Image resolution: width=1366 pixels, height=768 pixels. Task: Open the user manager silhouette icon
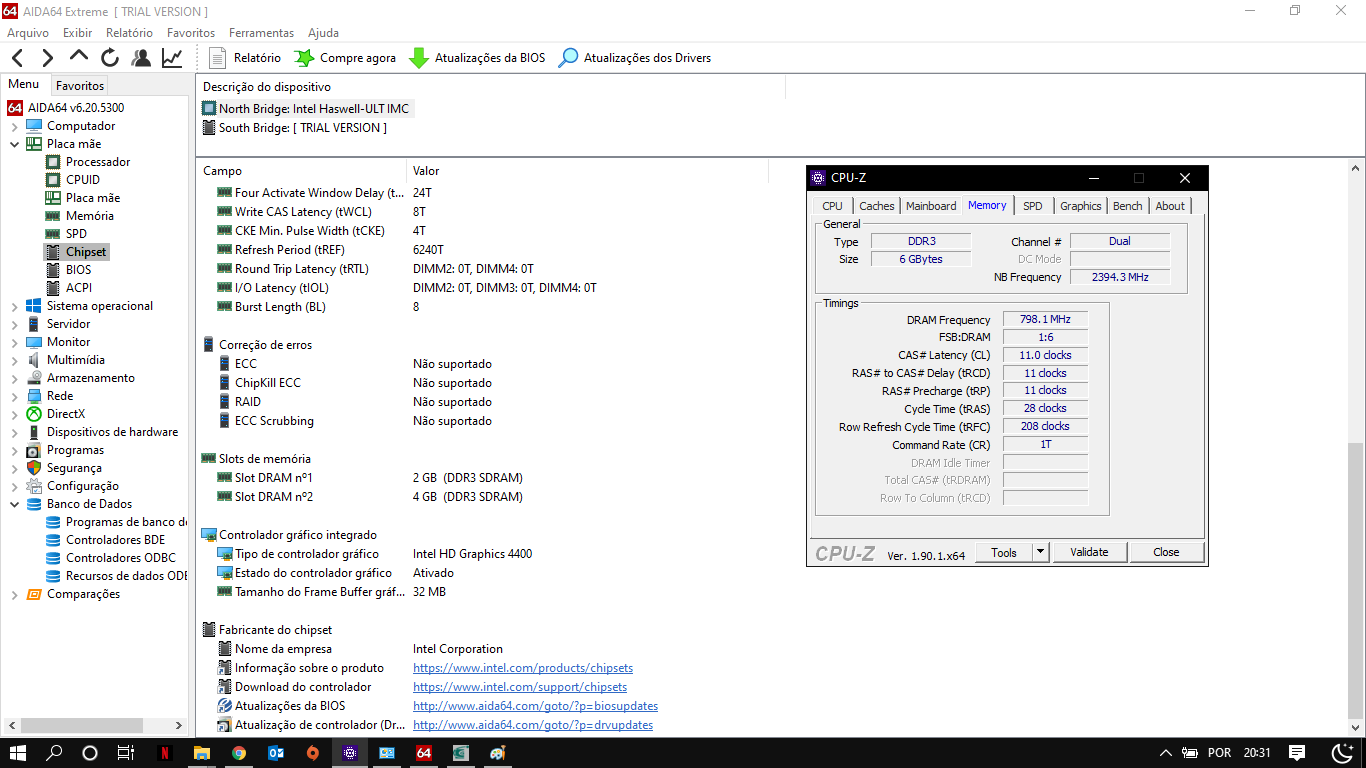point(141,58)
